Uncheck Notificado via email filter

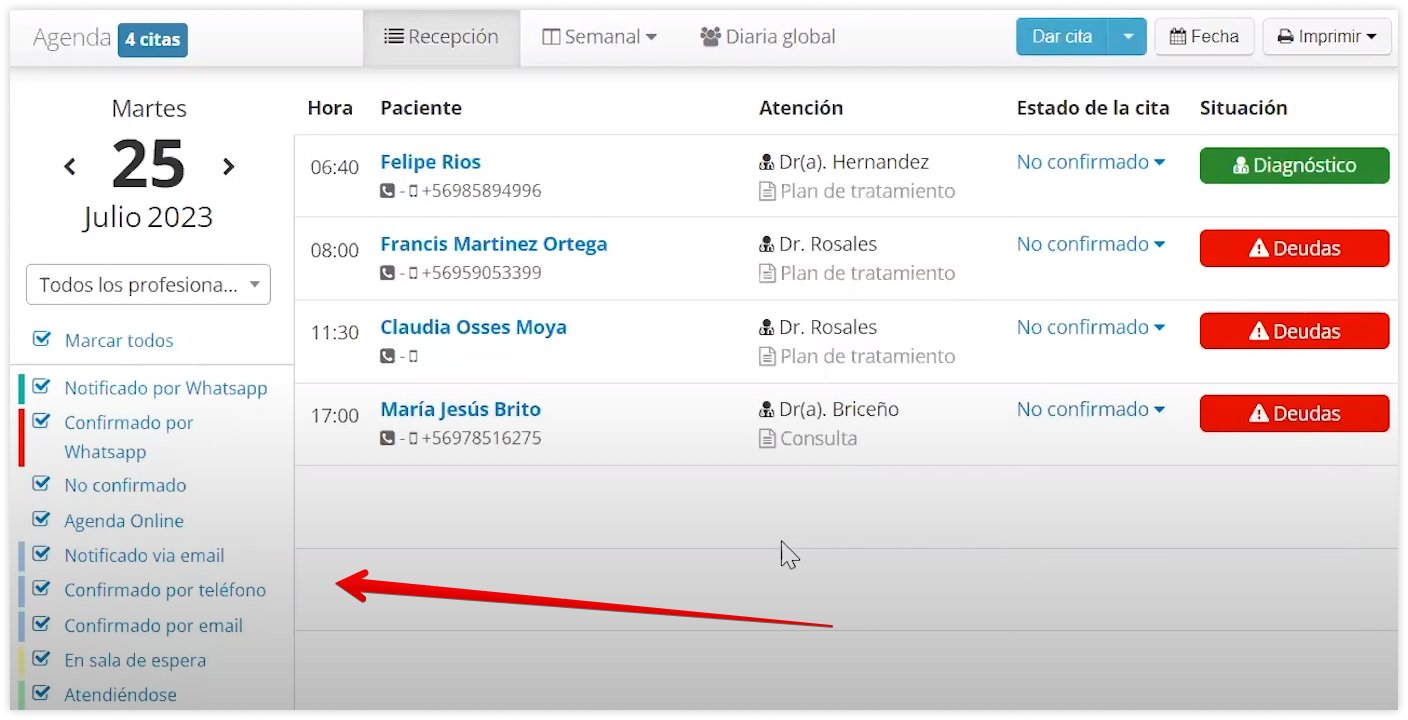(41, 554)
